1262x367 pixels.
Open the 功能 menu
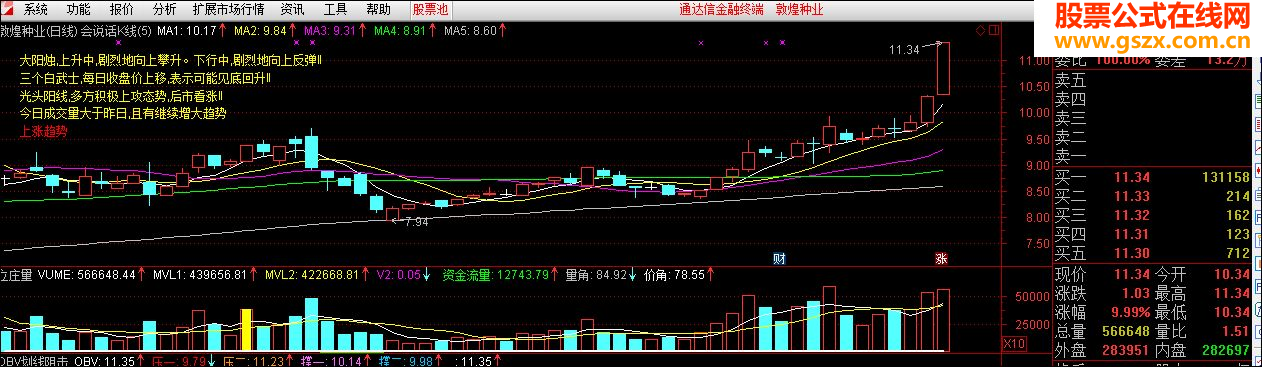click(x=78, y=9)
